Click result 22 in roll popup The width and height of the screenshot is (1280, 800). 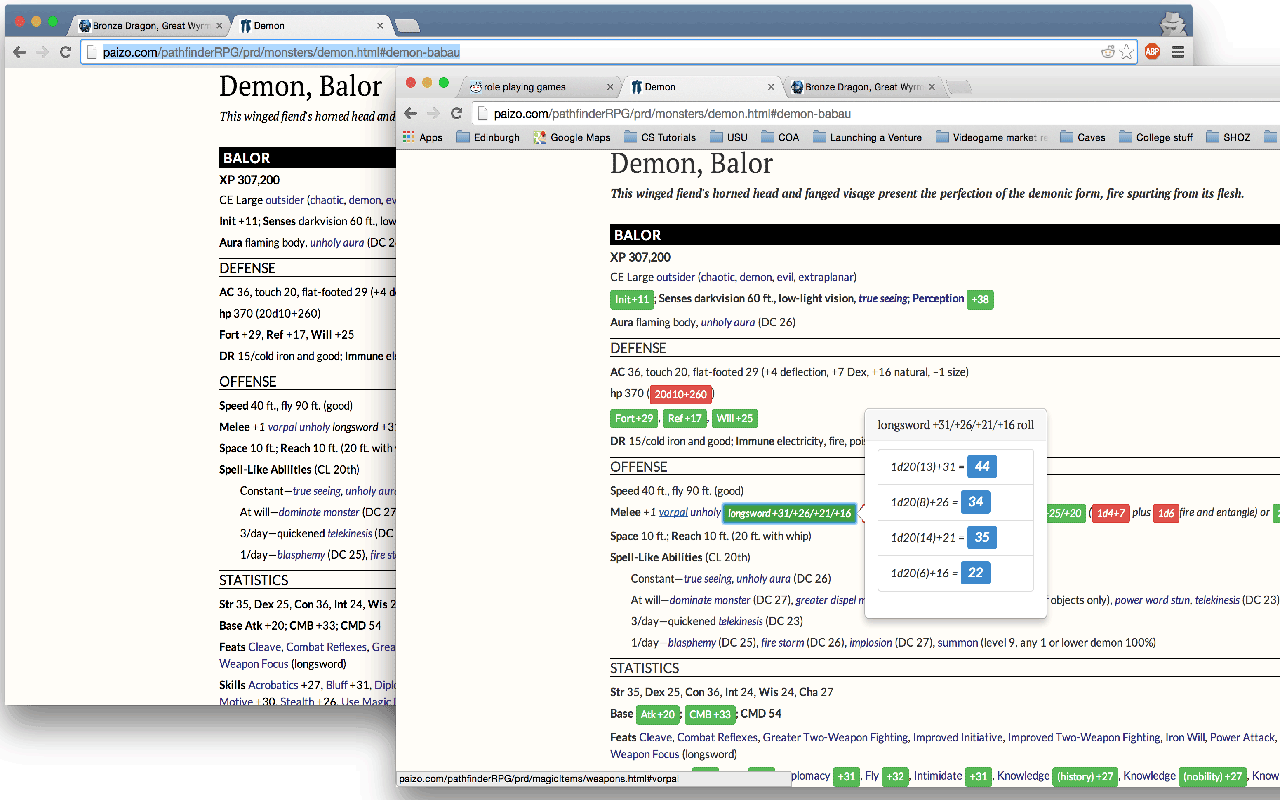[977, 572]
